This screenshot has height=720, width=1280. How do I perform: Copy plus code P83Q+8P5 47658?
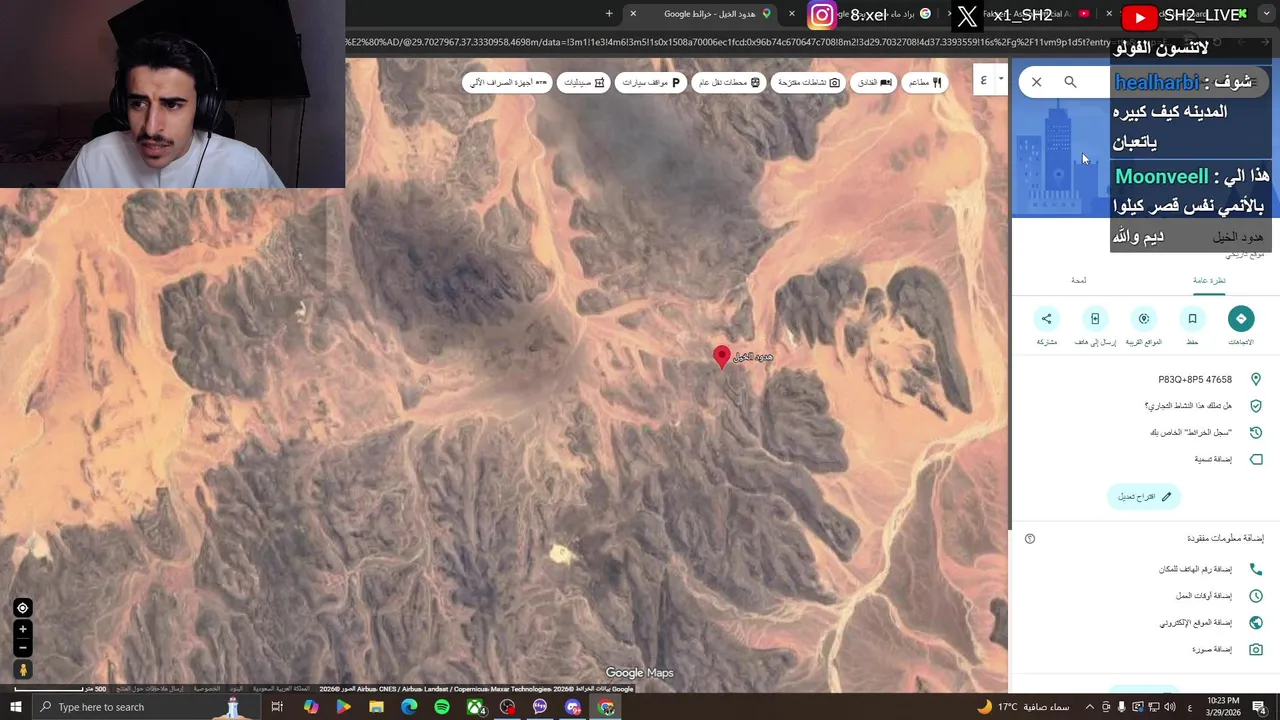coord(1195,380)
